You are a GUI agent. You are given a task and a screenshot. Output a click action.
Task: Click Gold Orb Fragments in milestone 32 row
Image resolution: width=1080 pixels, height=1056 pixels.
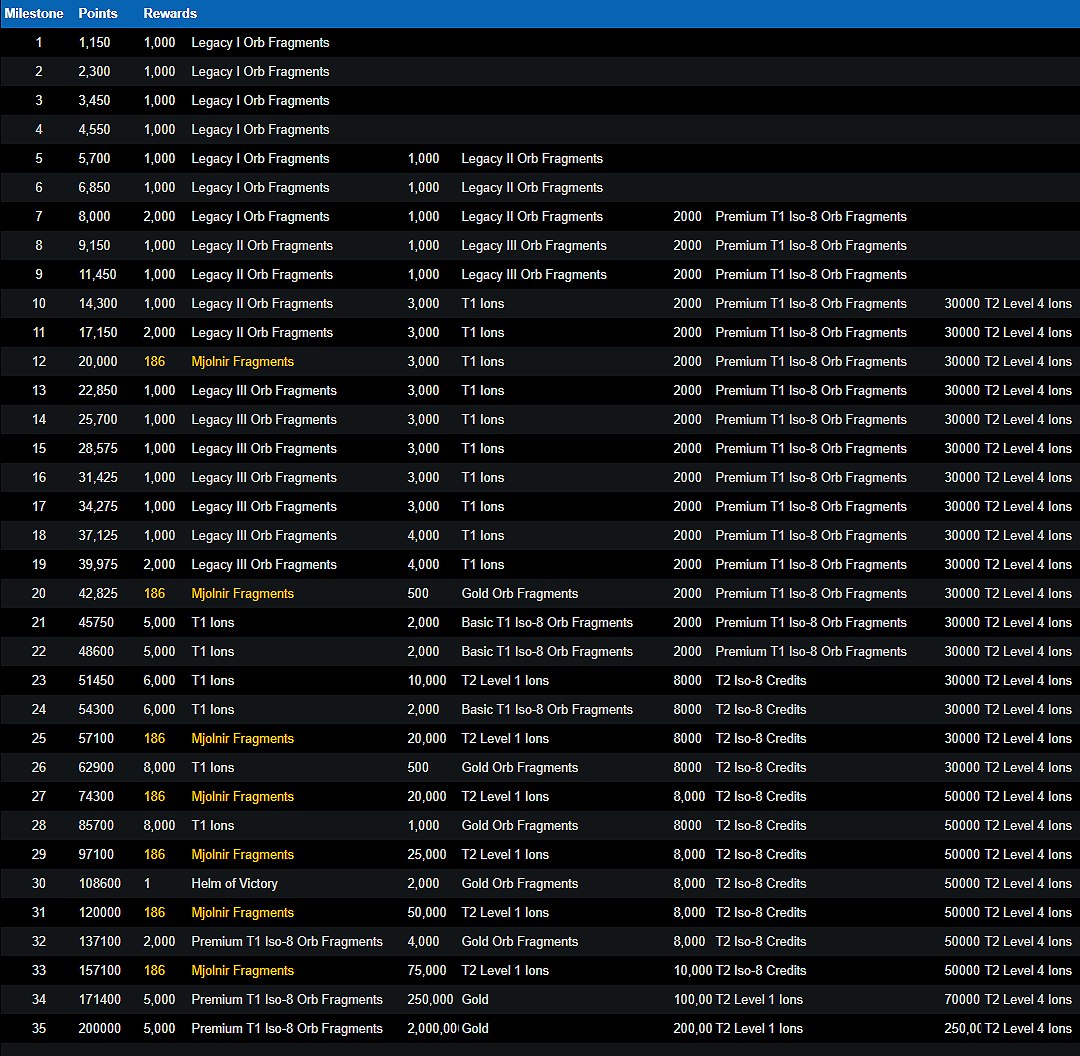(x=519, y=942)
